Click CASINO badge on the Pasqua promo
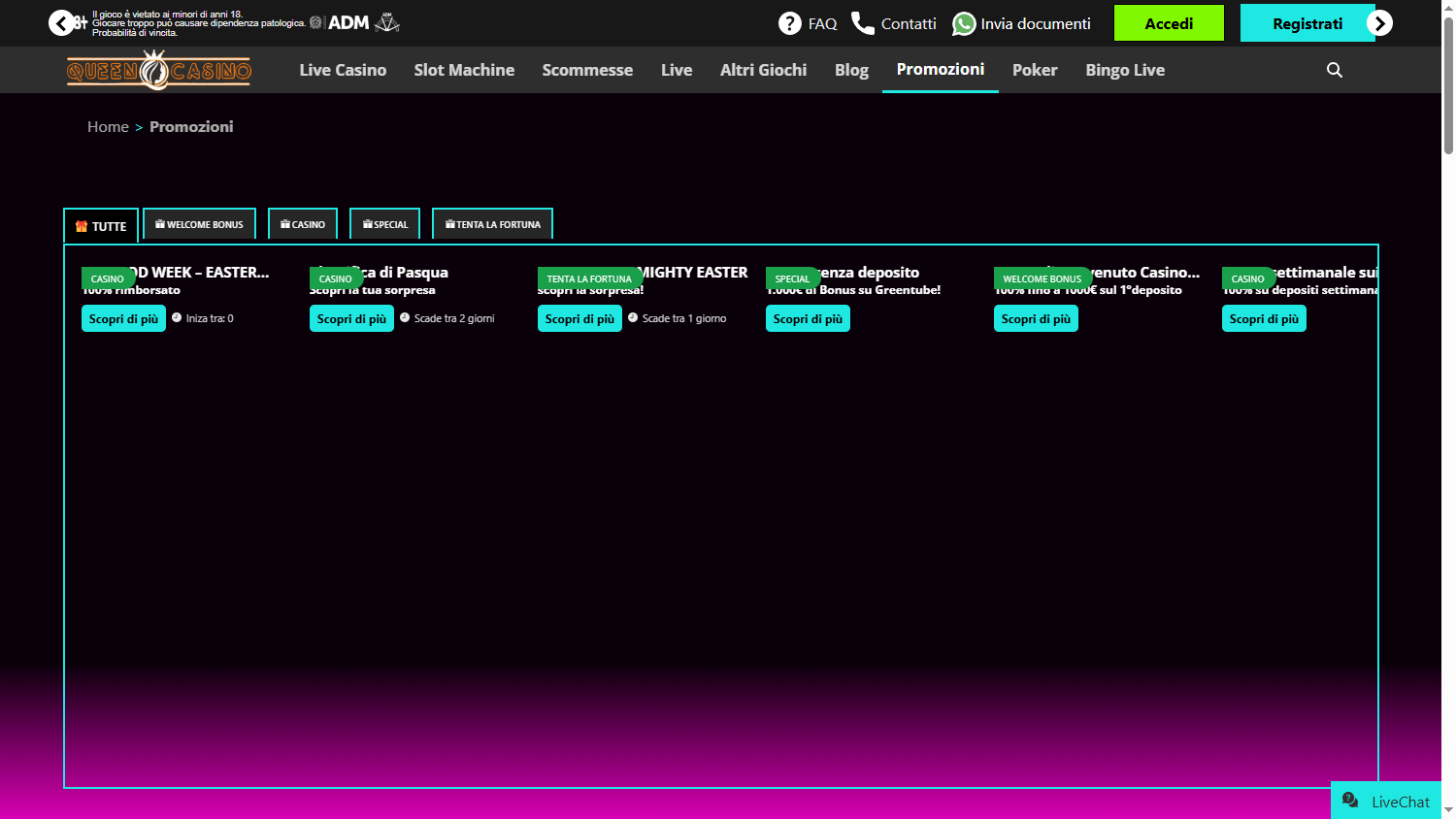 pos(336,278)
